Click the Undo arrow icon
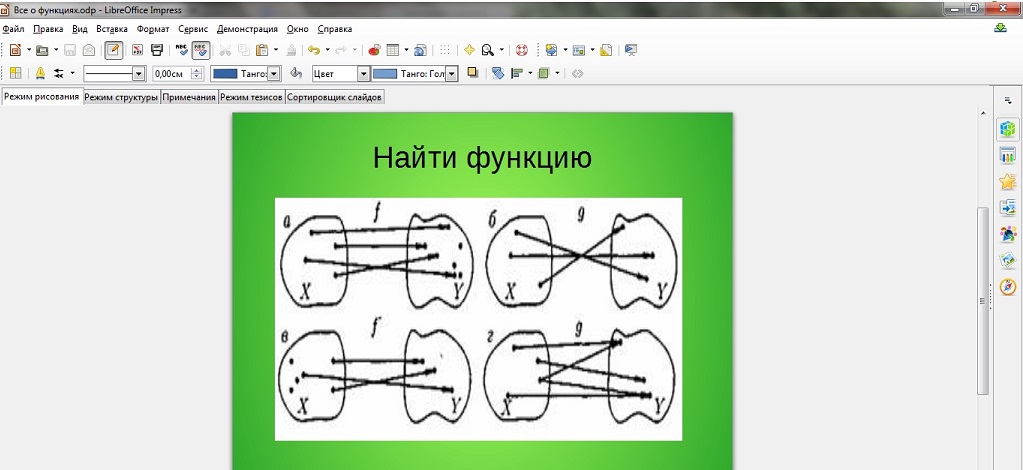 313,49
